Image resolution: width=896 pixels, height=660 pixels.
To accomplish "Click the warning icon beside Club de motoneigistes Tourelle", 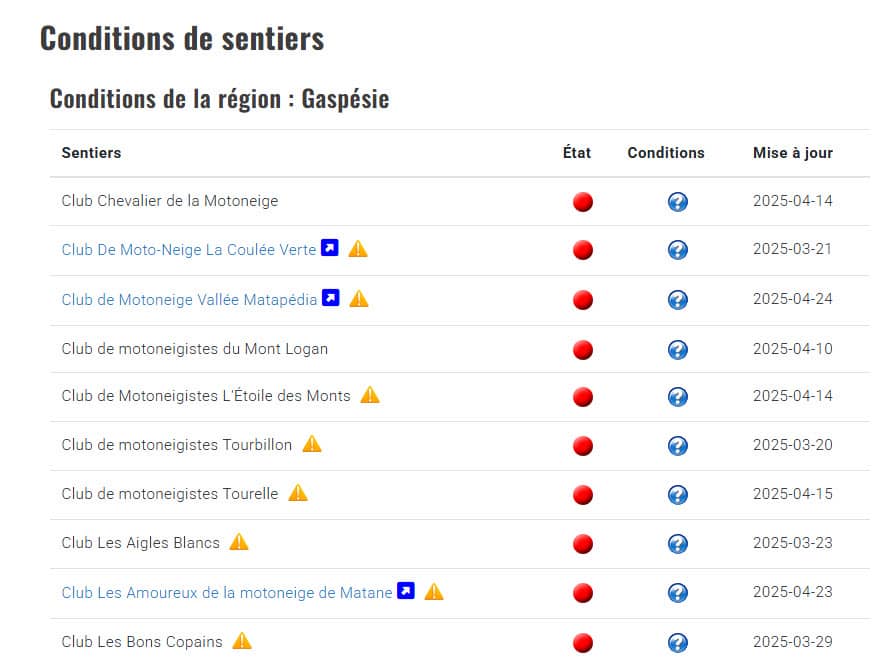I will click(296, 493).
